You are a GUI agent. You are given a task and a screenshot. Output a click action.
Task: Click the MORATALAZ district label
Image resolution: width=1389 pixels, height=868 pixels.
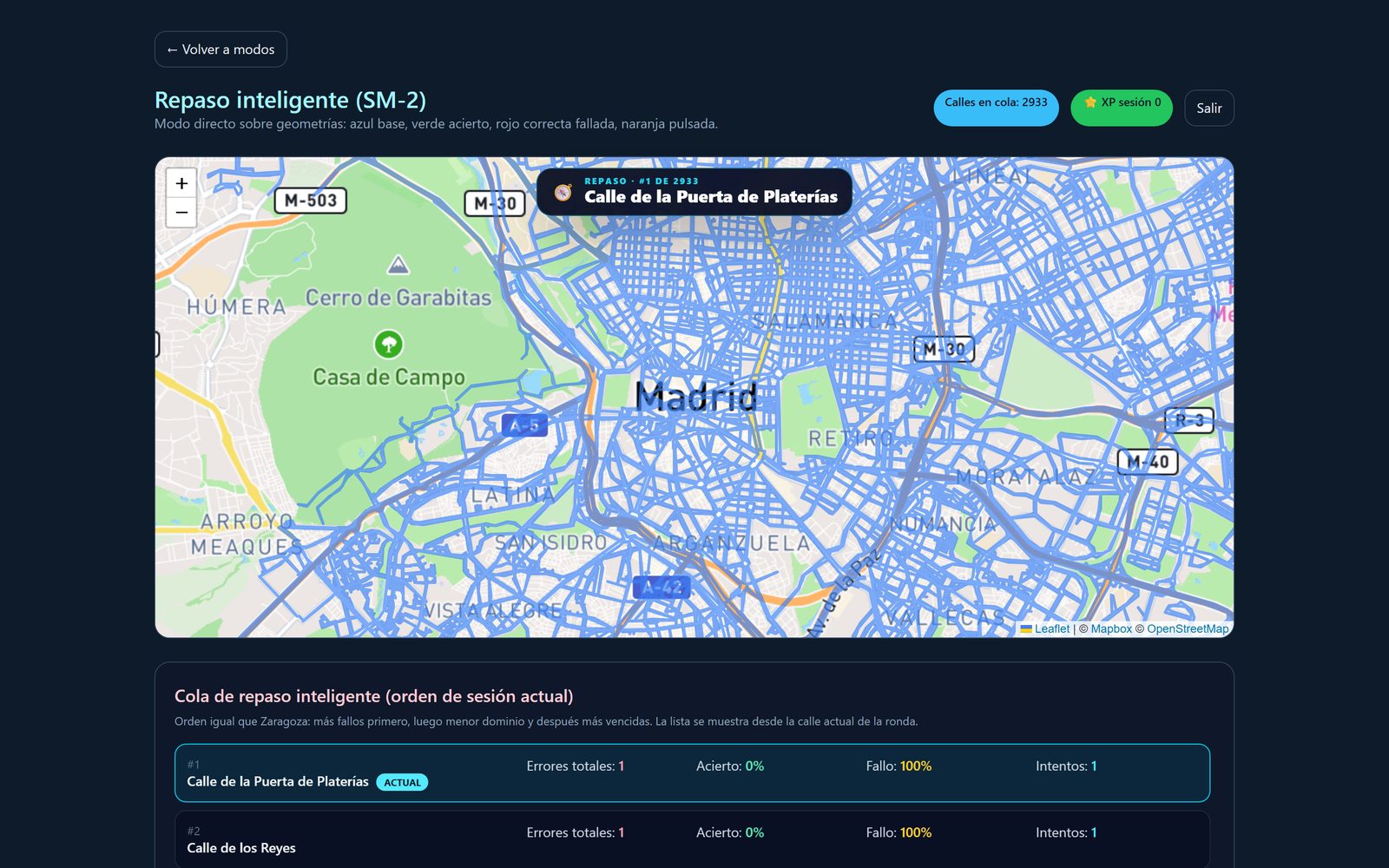pos(1026,477)
